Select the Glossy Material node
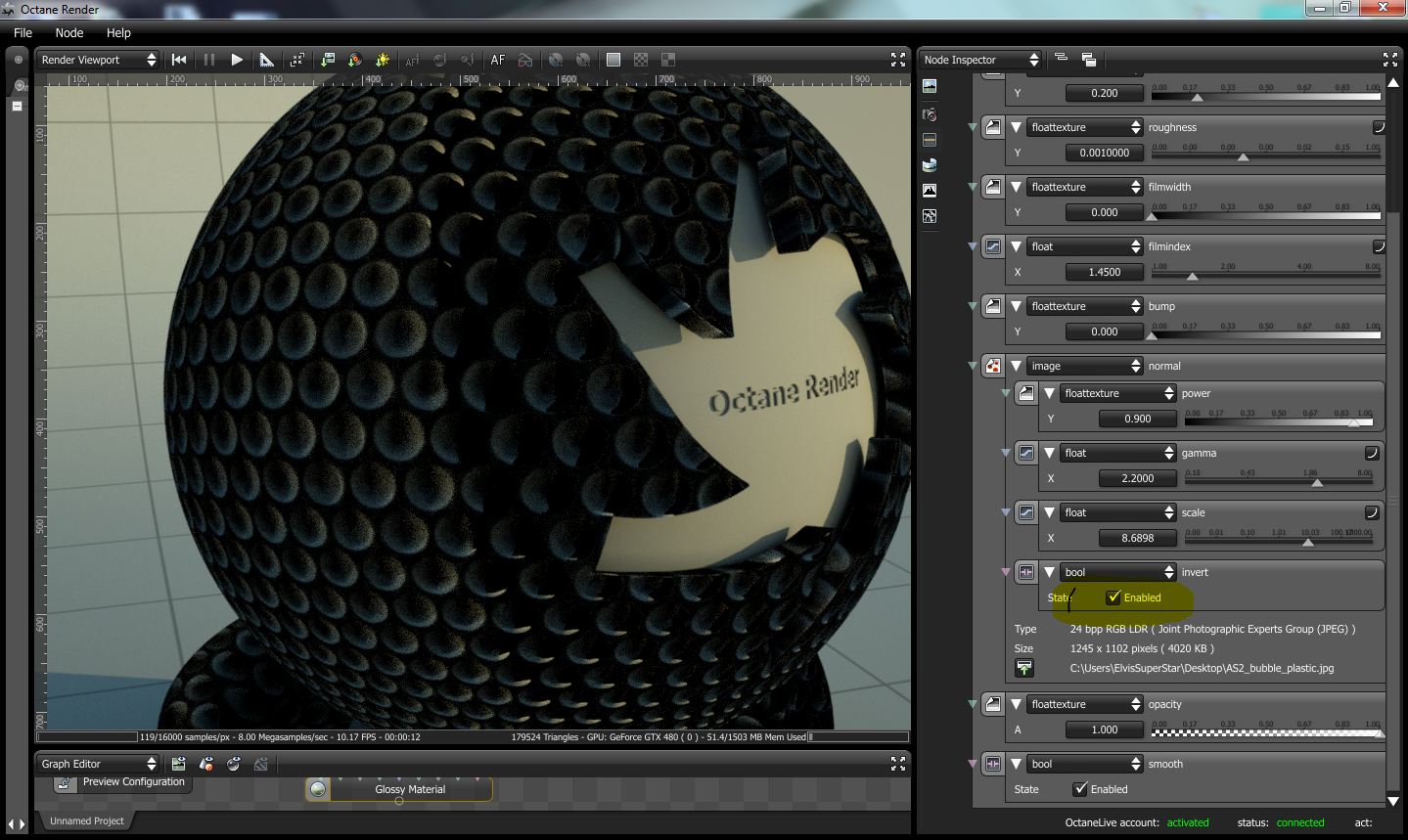Image resolution: width=1408 pixels, height=840 pixels. 399,789
